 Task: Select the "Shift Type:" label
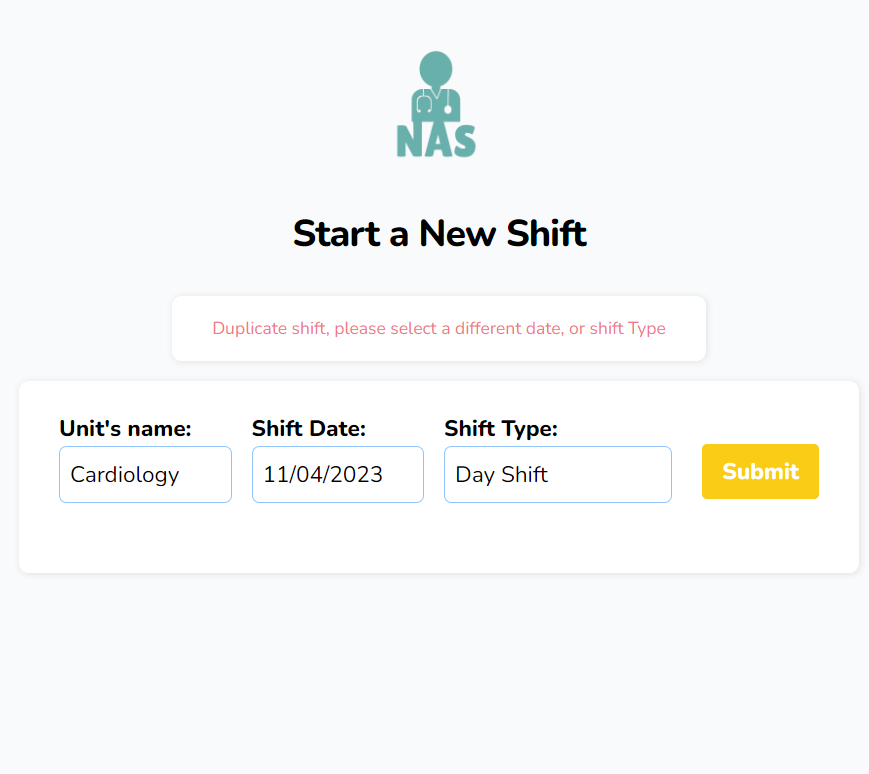coord(500,428)
